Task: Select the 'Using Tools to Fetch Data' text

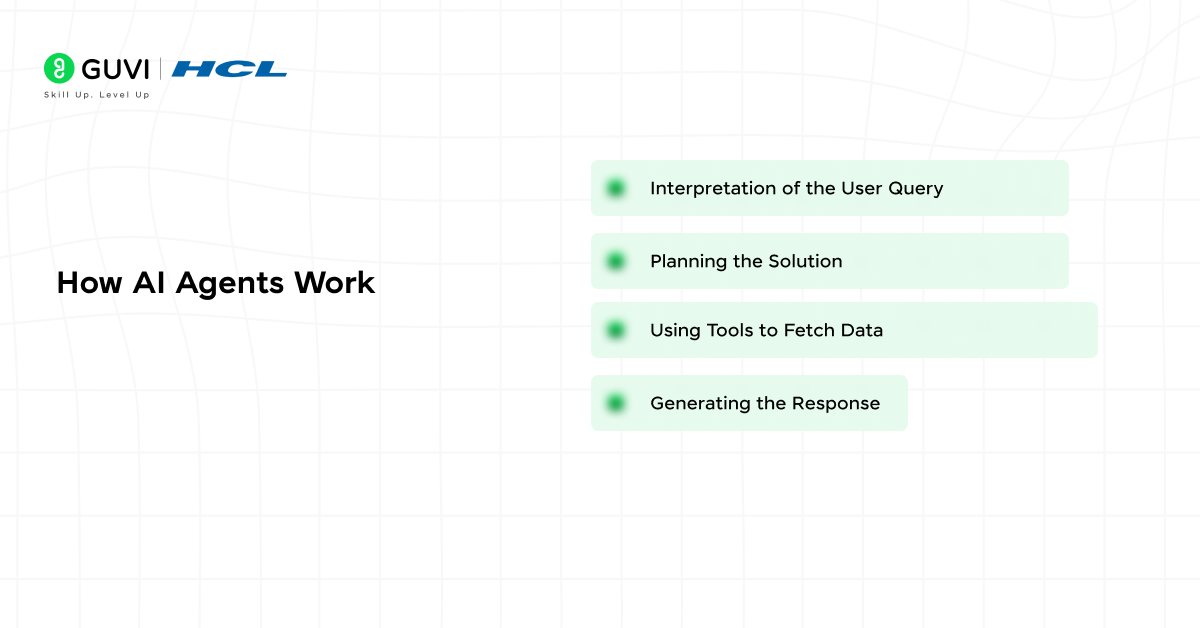Action: click(x=766, y=330)
